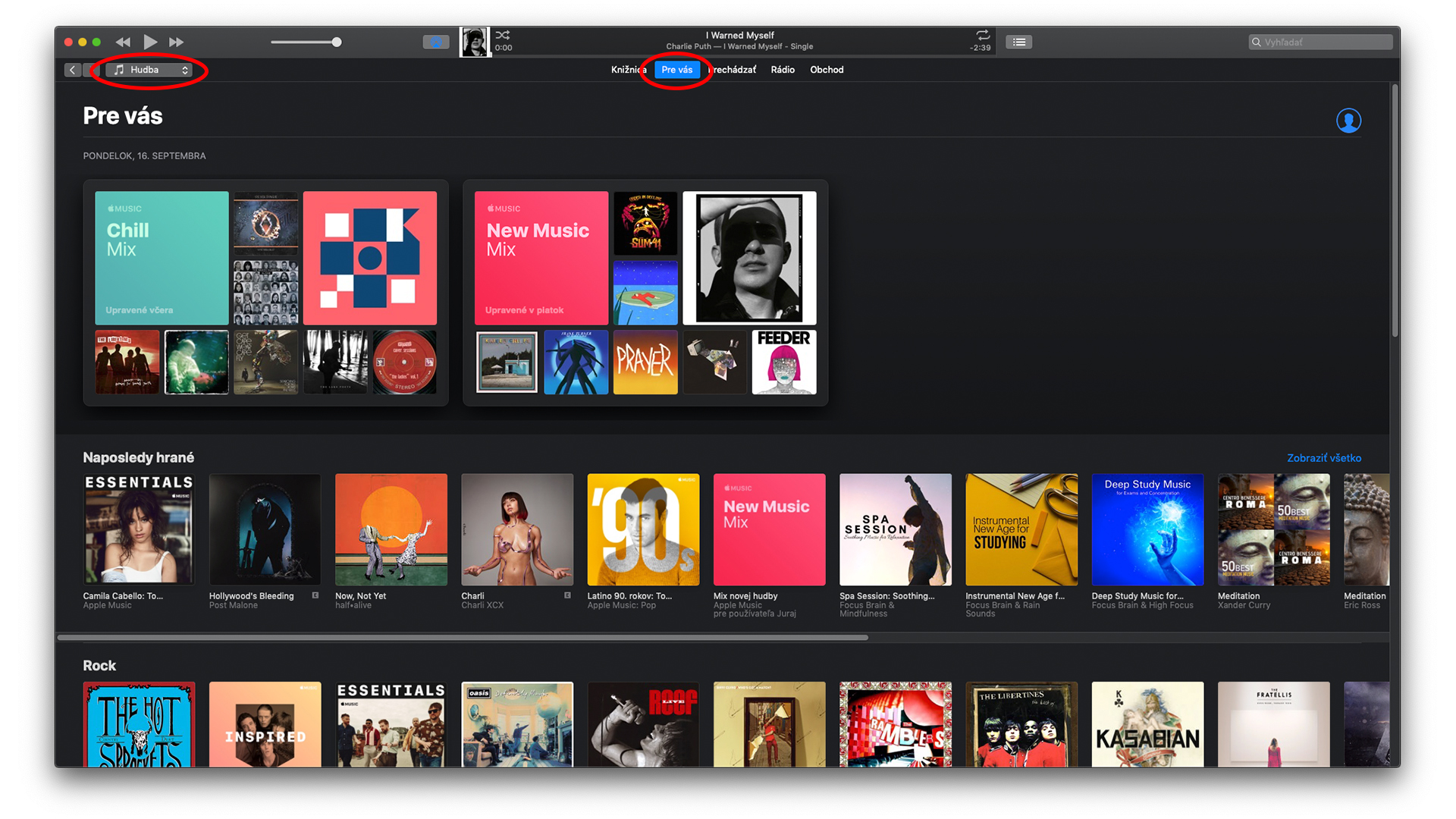Click the orange Prayer album cover

pos(645,362)
